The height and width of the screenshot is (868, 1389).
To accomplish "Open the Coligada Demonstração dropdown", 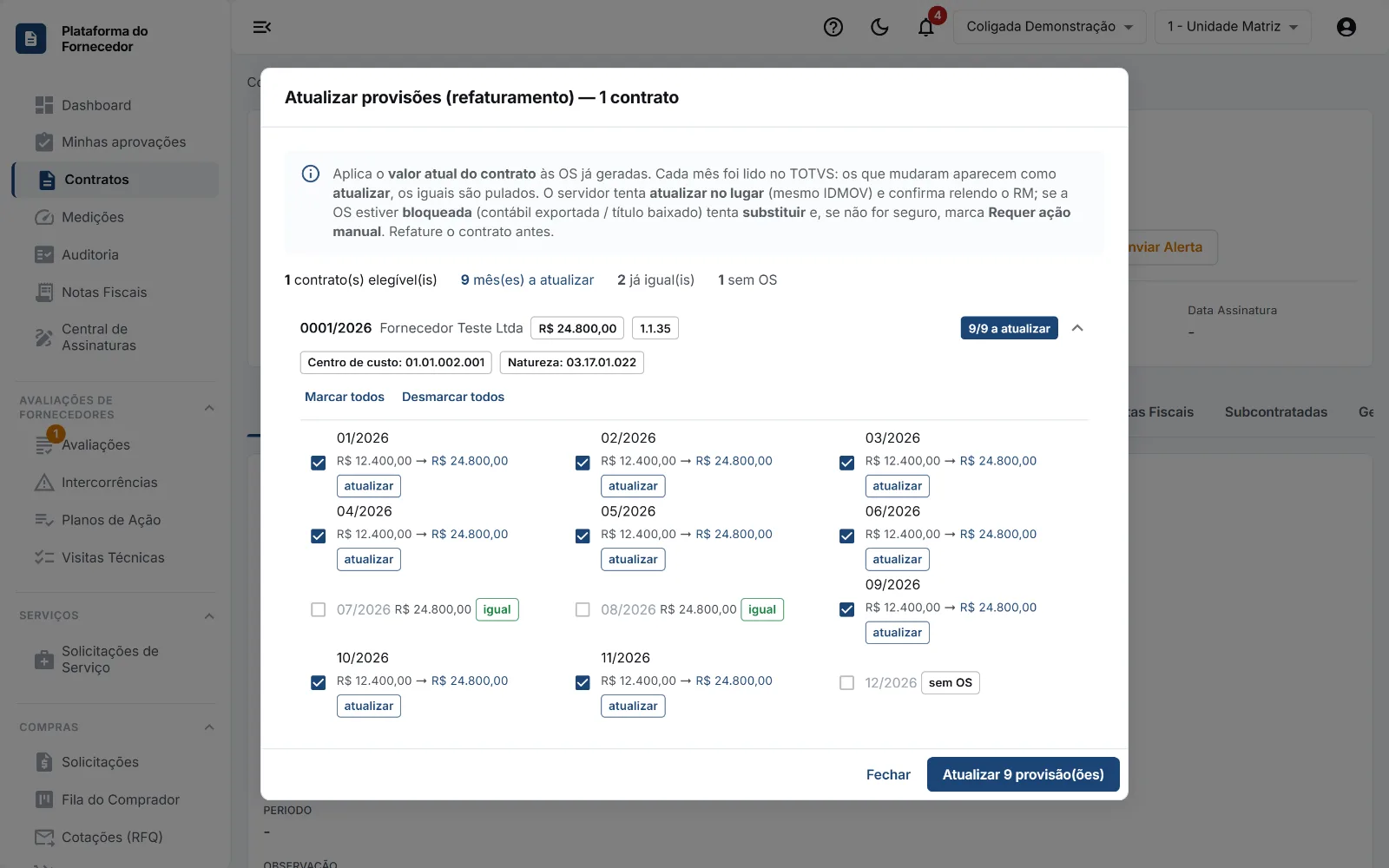I will click(1050, 27).
